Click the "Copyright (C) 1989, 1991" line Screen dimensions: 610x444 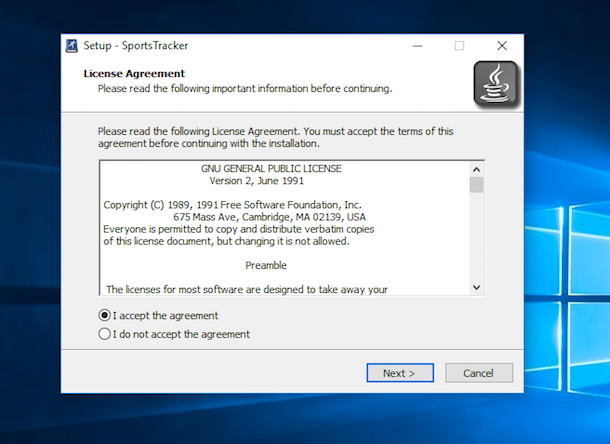(x=232, y=205)
